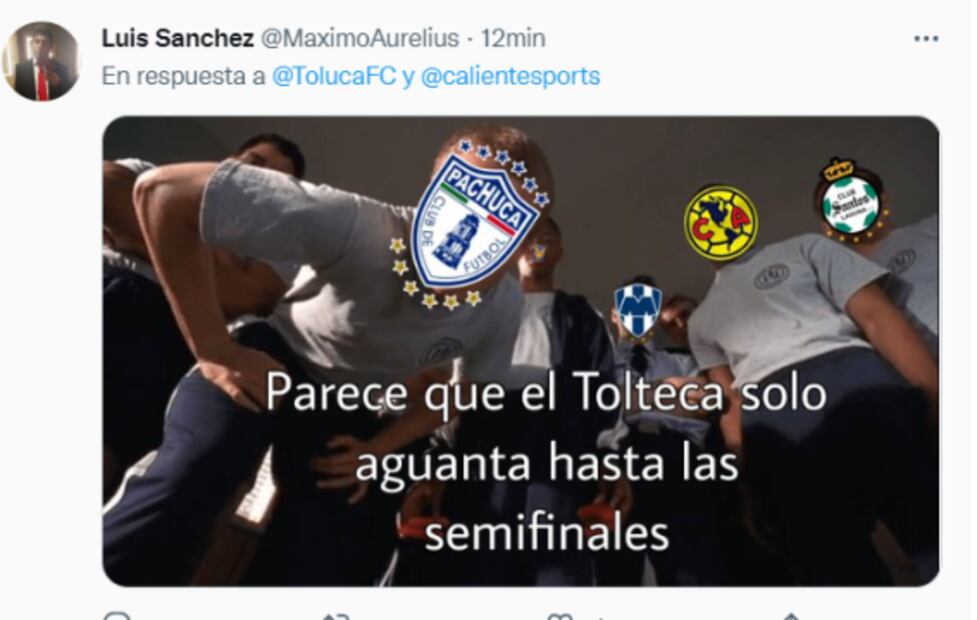Click the word 'semifinales' in the meme

coord(546,533)
